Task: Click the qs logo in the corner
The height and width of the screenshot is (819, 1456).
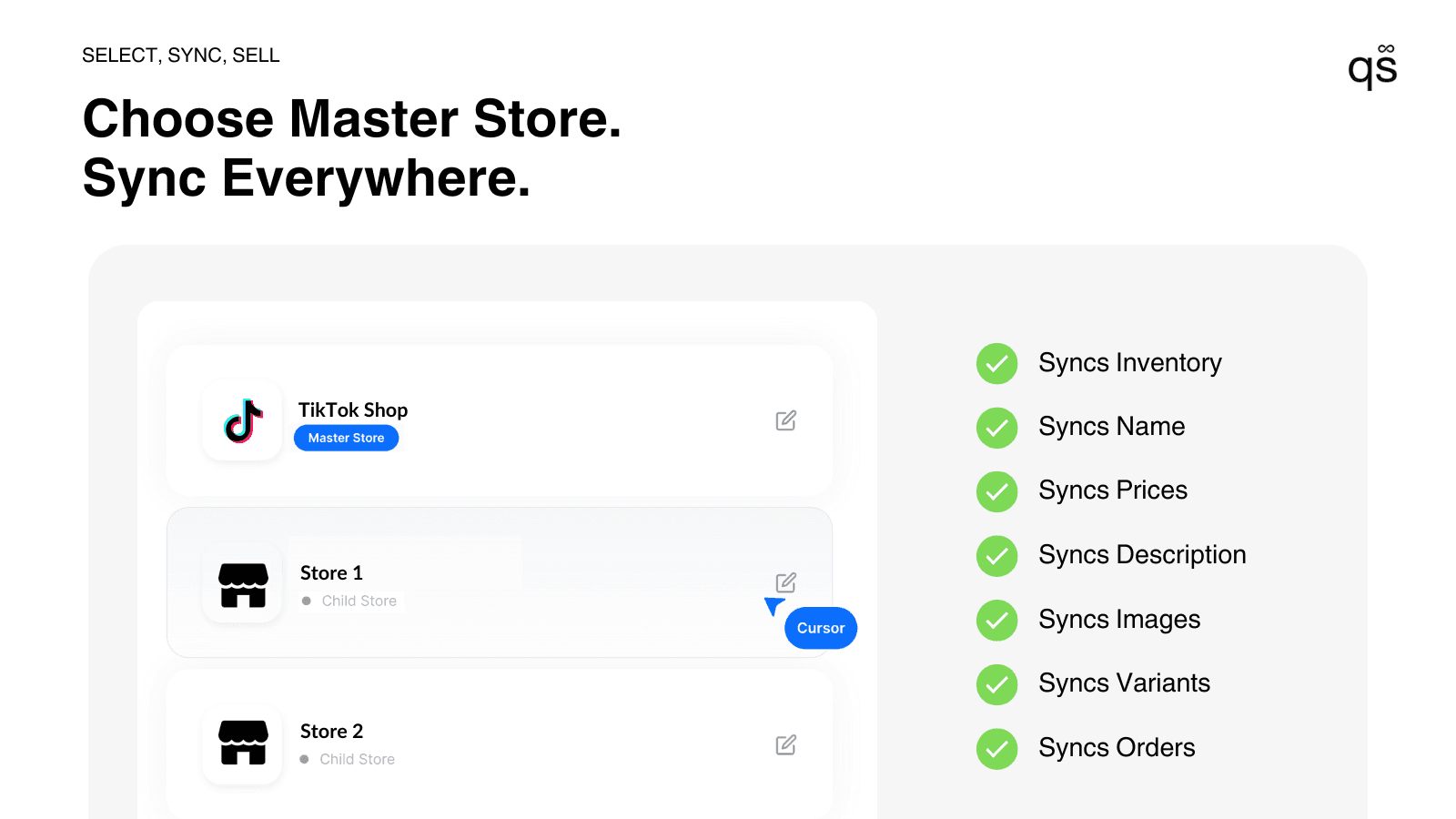Action: tap(1372, 66)
